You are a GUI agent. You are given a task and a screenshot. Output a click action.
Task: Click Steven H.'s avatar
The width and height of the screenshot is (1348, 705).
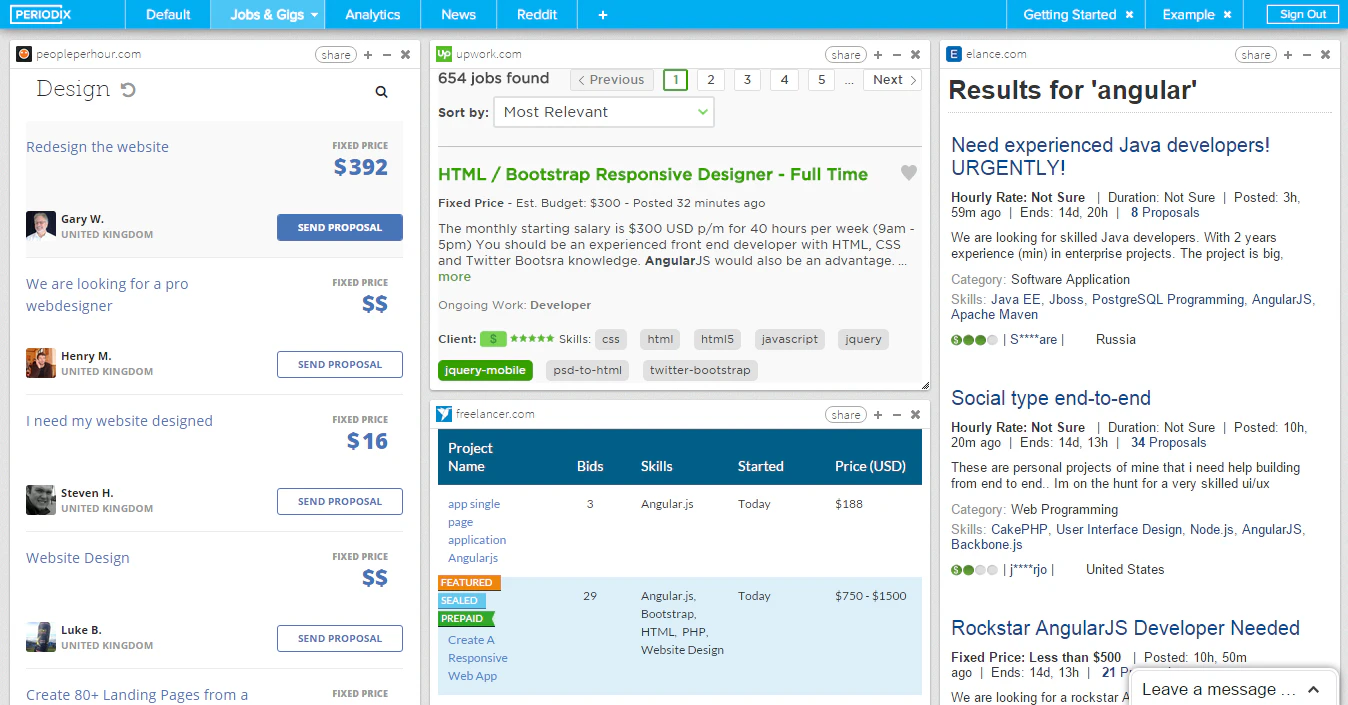(x=41, y=500)
